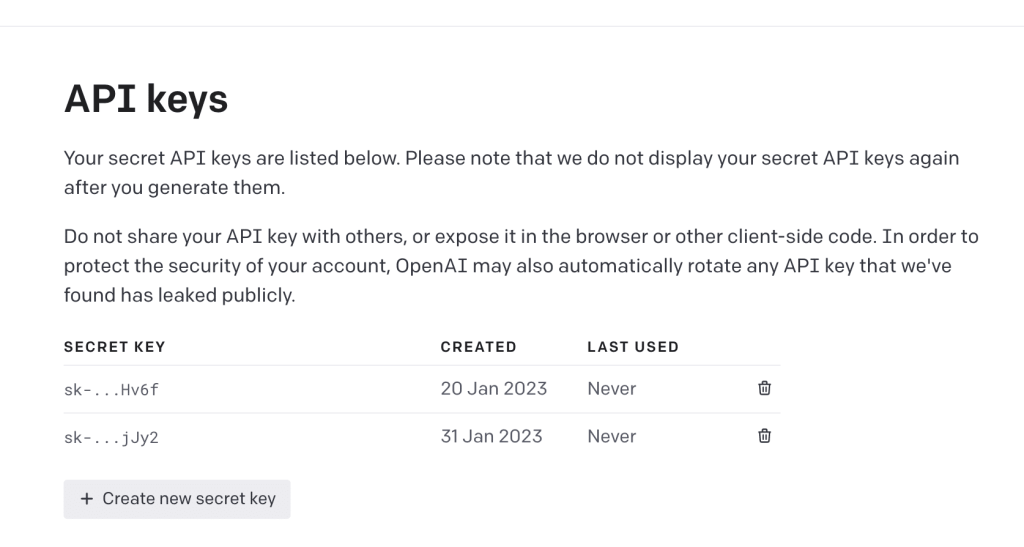Click the API keys page heading
Viewport: 1024px width, 547px height.
[146, 99]
